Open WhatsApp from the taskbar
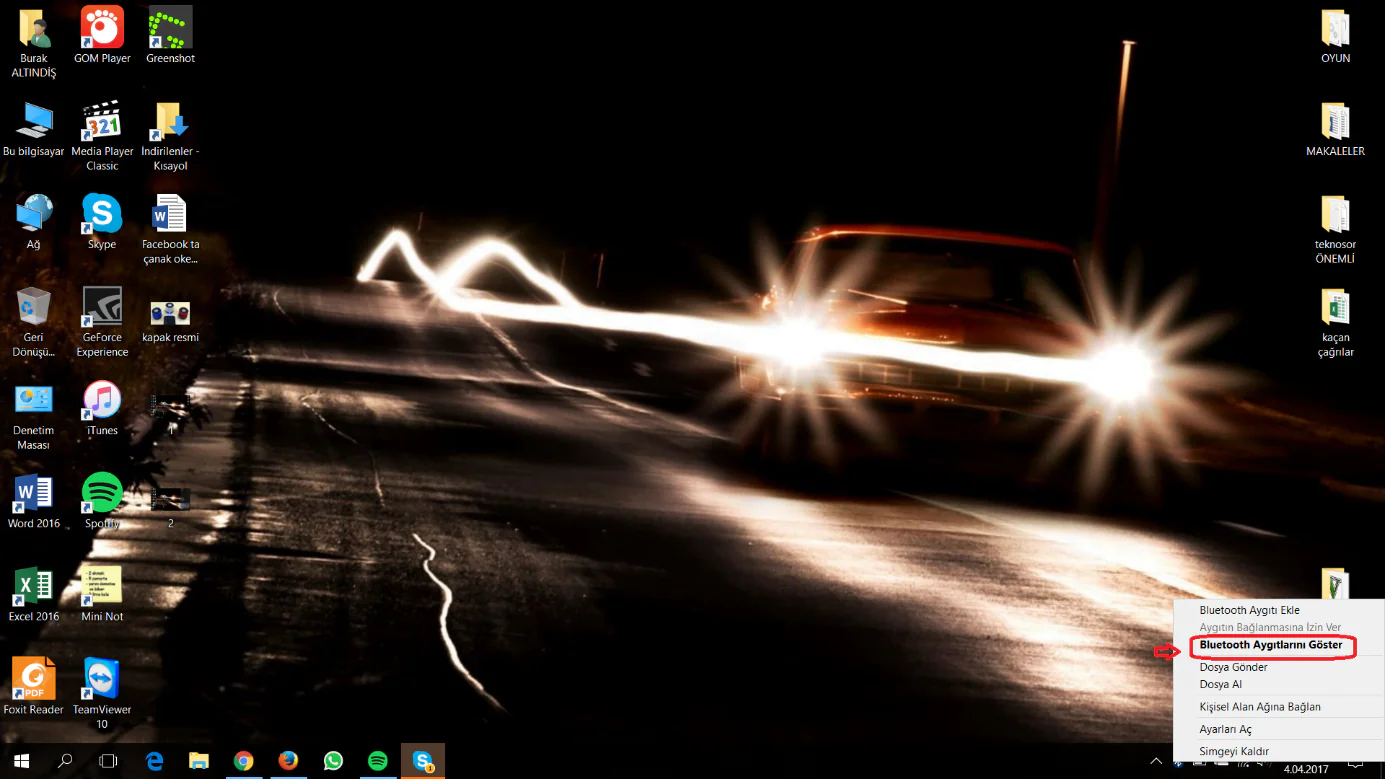Image resolution: width=1385 pixels, height=779 pixels. coord(333,761)
